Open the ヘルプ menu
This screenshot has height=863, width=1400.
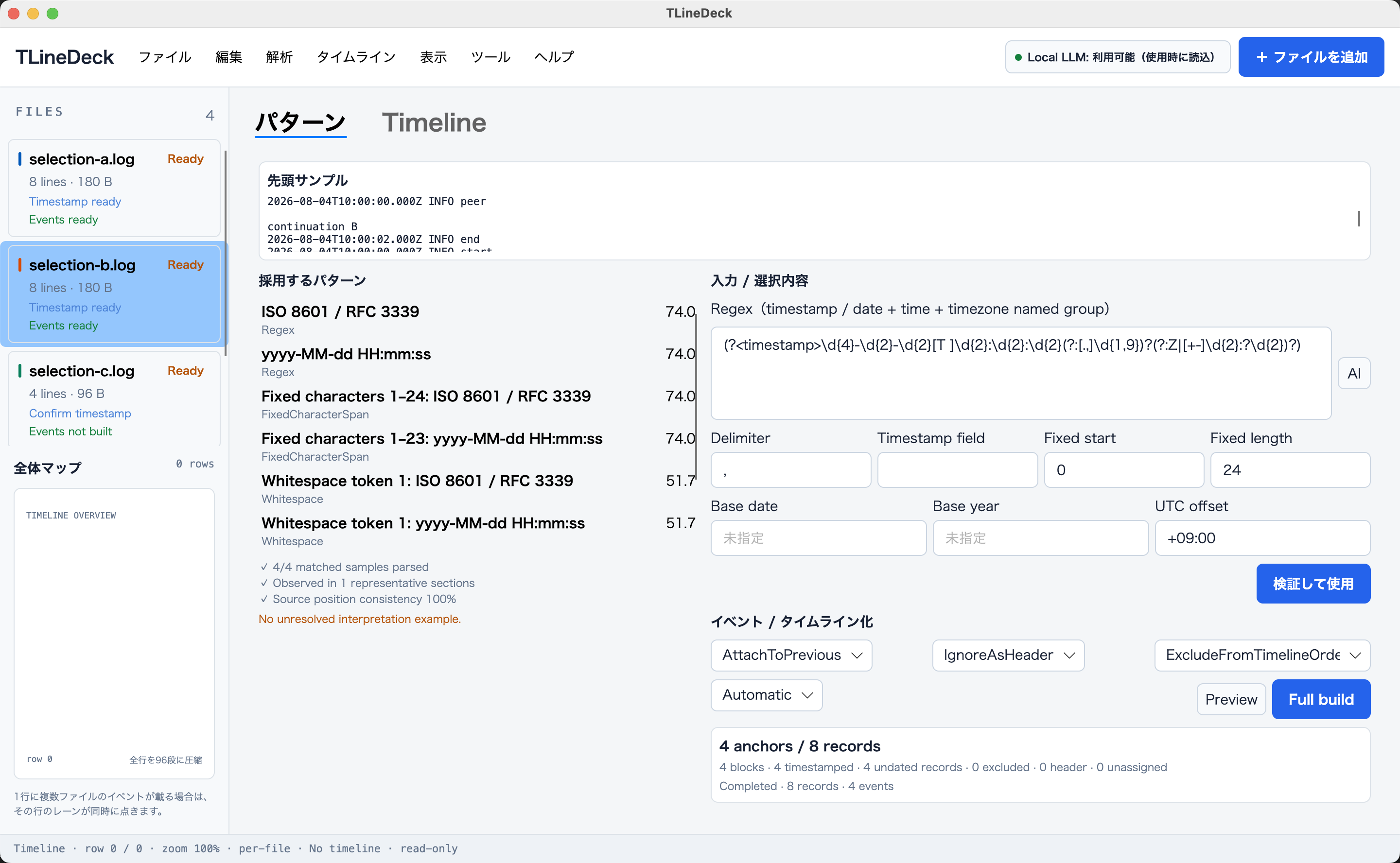tap(554, 57)
